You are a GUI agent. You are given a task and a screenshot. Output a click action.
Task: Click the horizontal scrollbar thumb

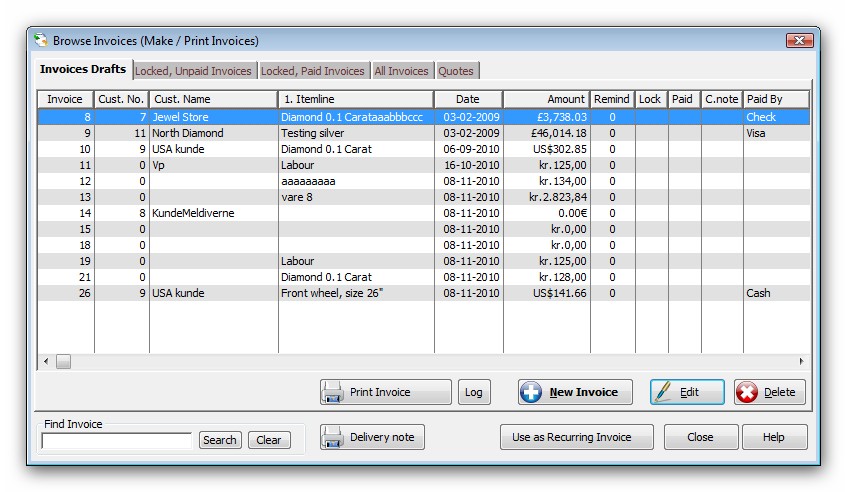pos(64,361)
